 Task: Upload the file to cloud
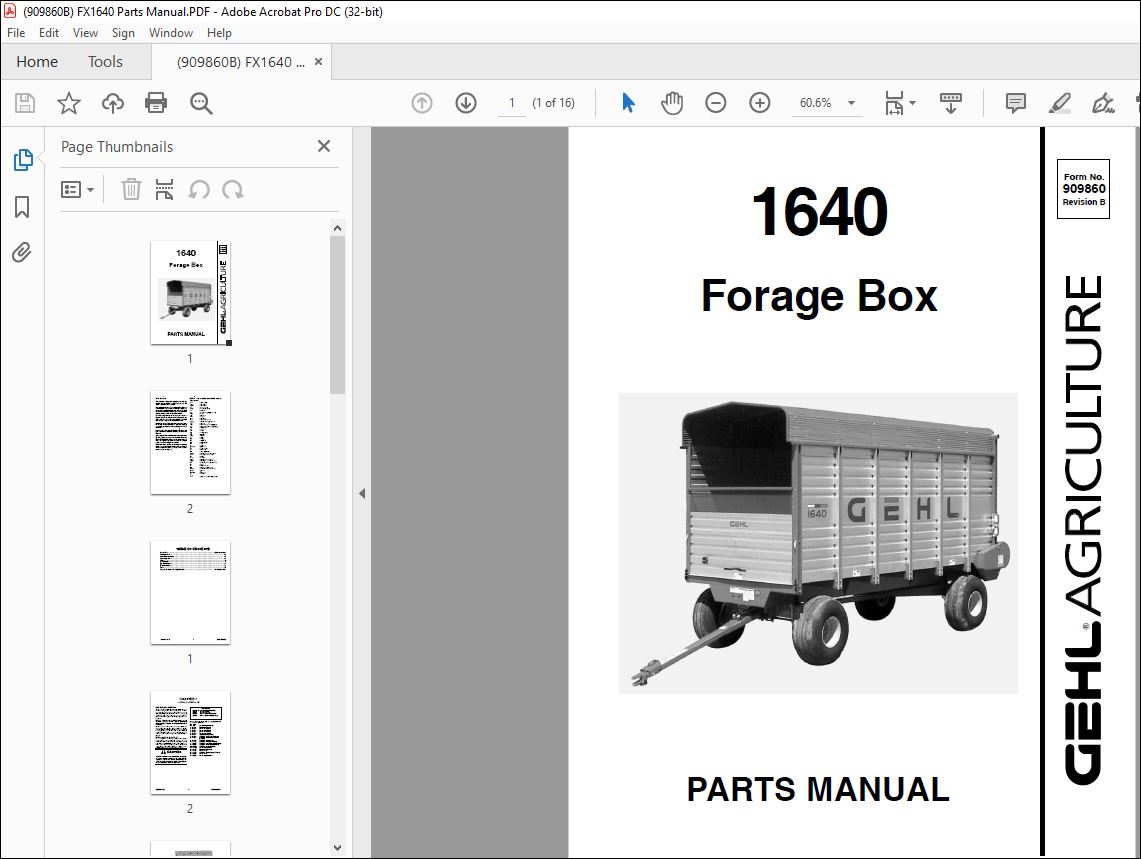pos(113,103)
